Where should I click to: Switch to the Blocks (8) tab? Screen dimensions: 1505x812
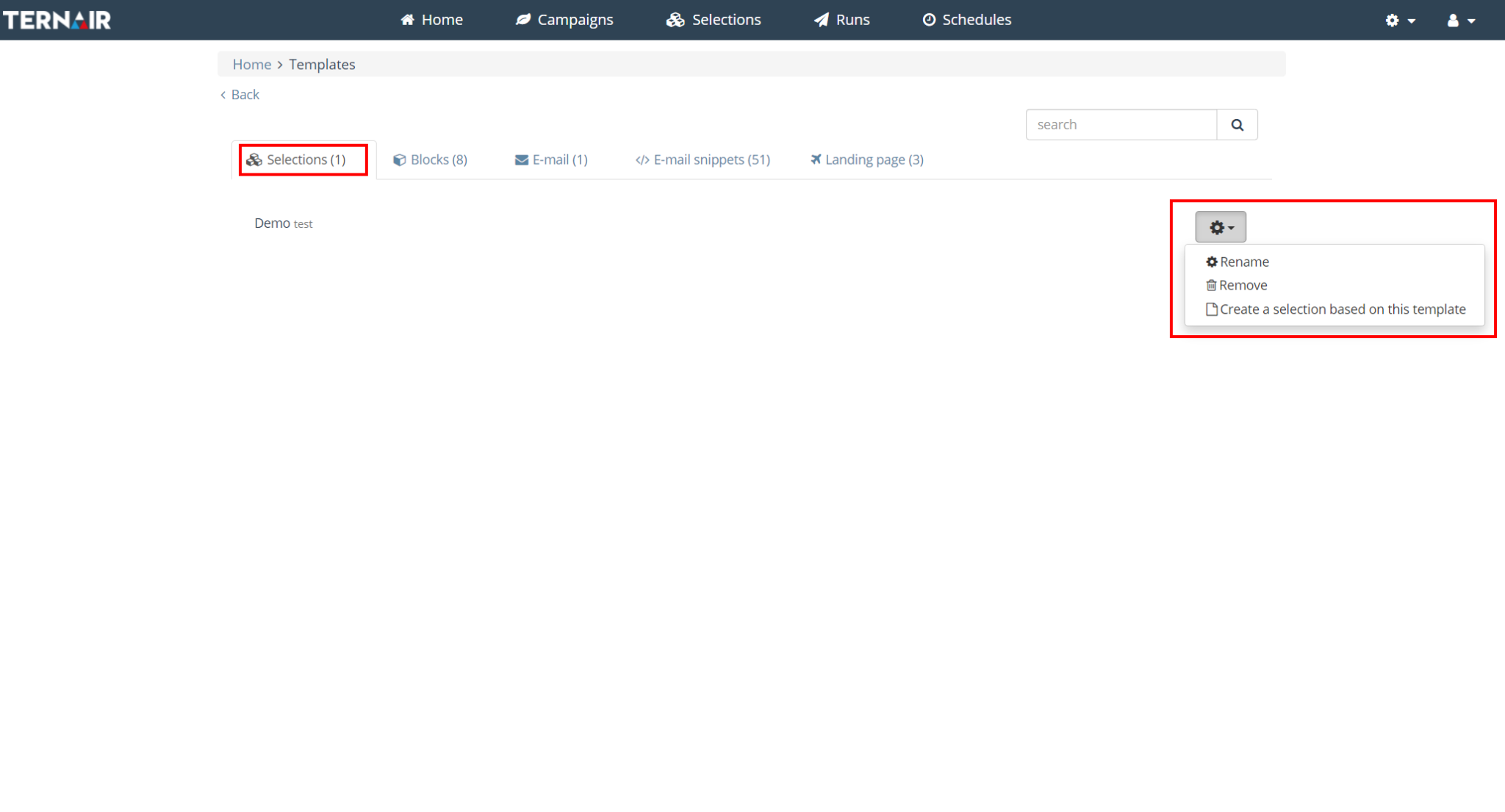(430, 159)
